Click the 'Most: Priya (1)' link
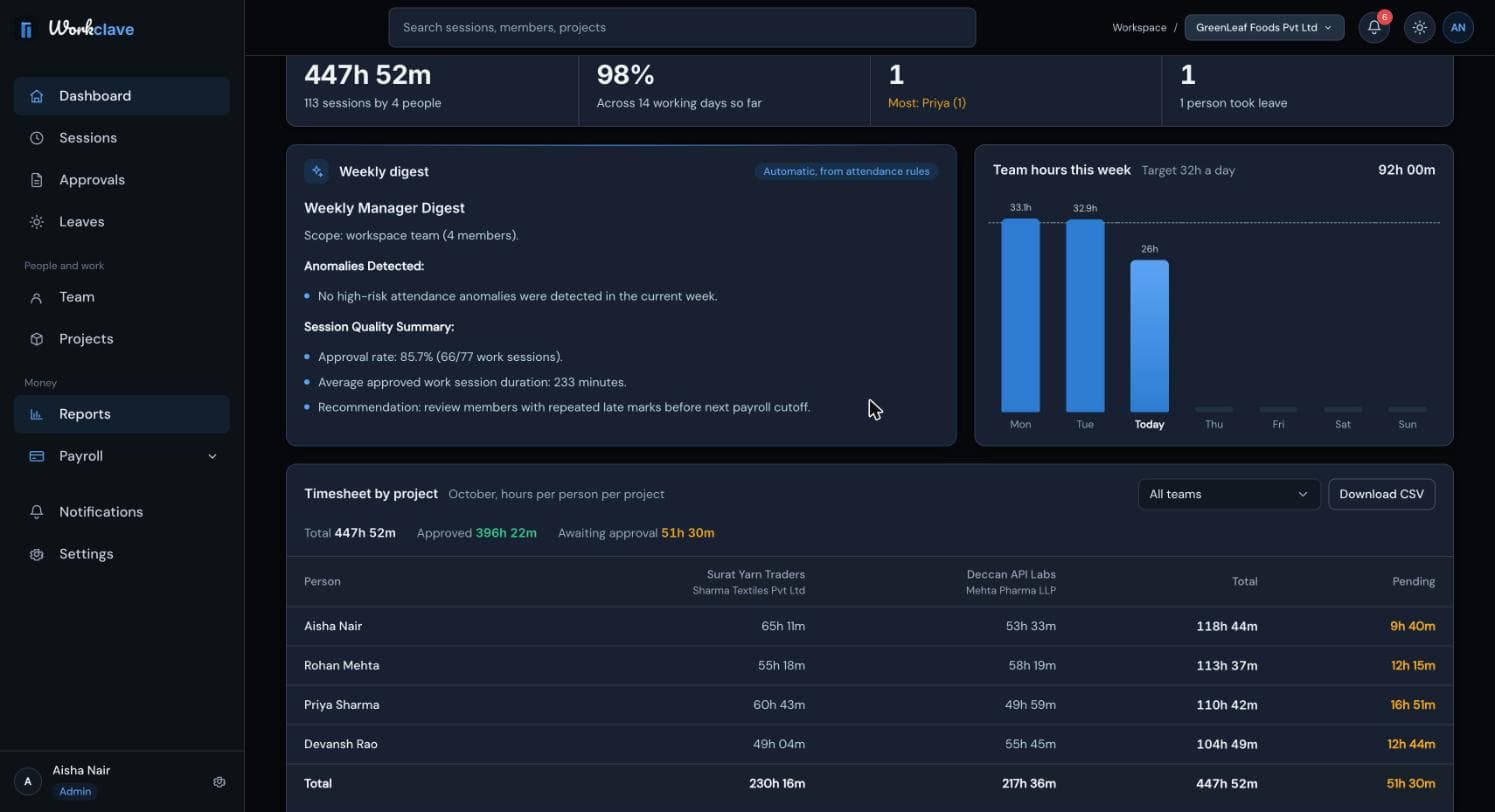 pos(927,103)
